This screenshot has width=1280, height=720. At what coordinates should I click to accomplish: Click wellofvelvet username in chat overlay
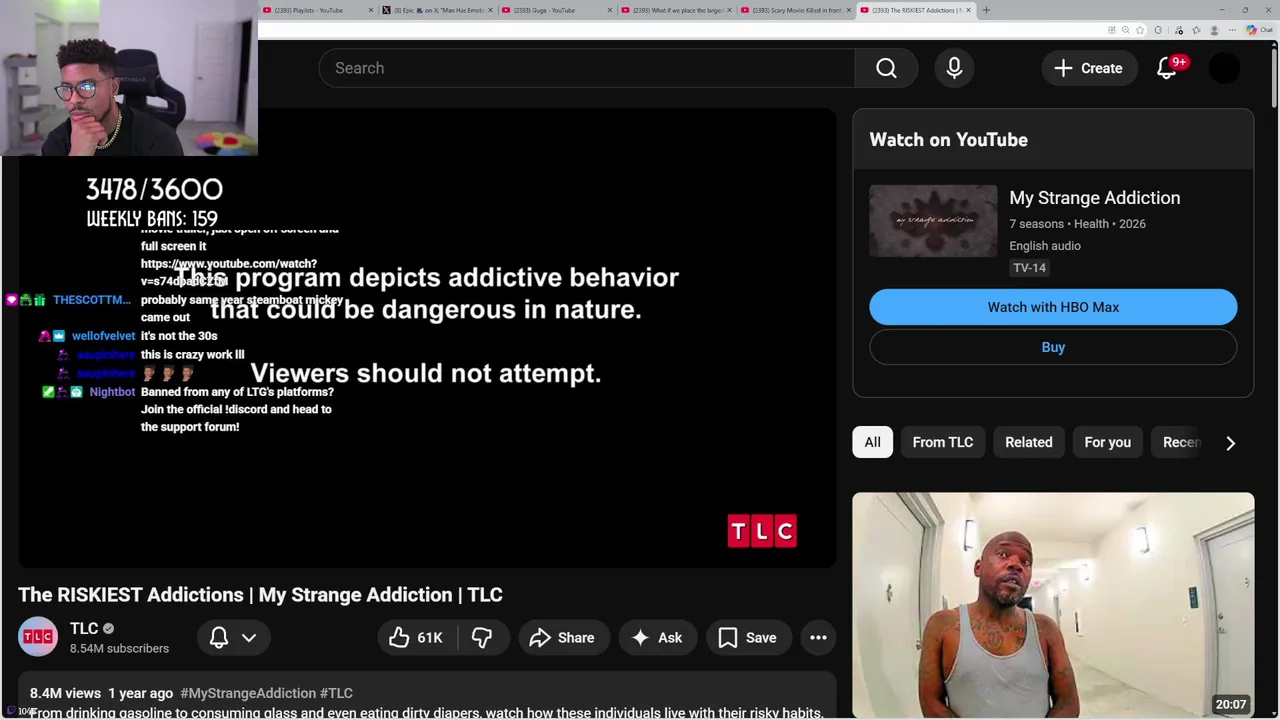[103, 336]
